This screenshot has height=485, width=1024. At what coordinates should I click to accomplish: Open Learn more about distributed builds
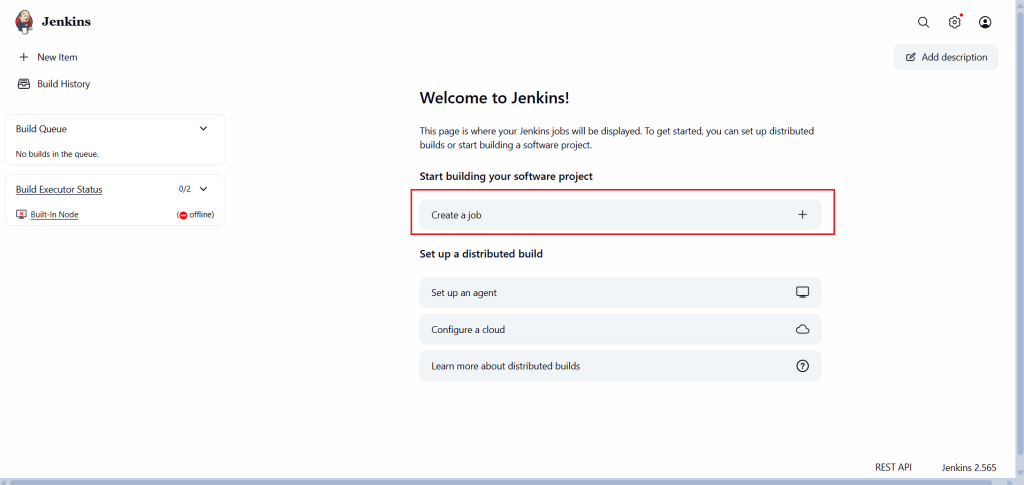[620, 366]
